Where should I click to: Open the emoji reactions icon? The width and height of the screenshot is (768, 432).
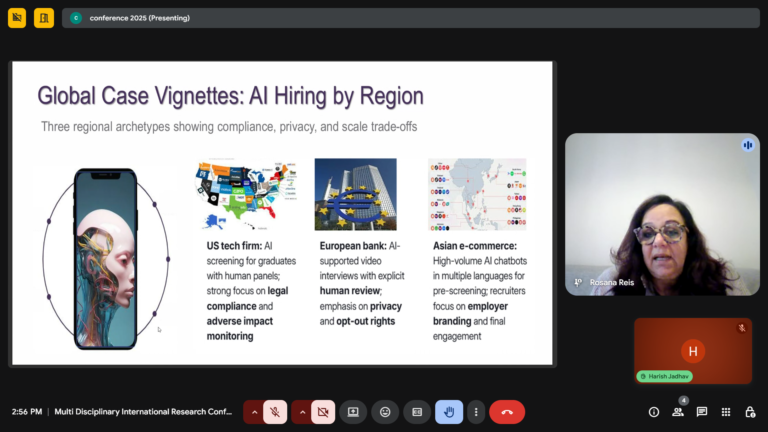385,411
